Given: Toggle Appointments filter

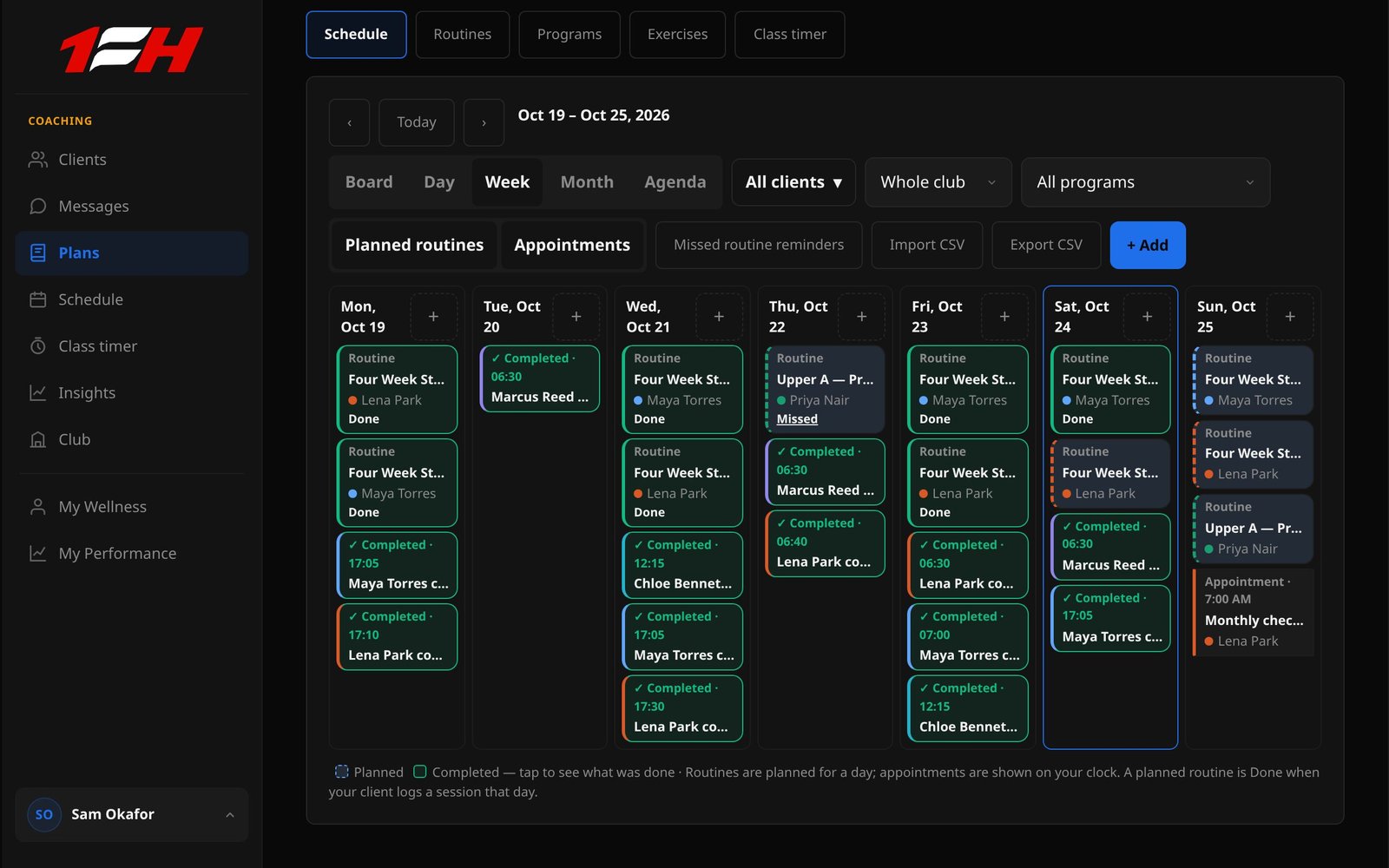Looking at the screenshot, I should [572, 245].
